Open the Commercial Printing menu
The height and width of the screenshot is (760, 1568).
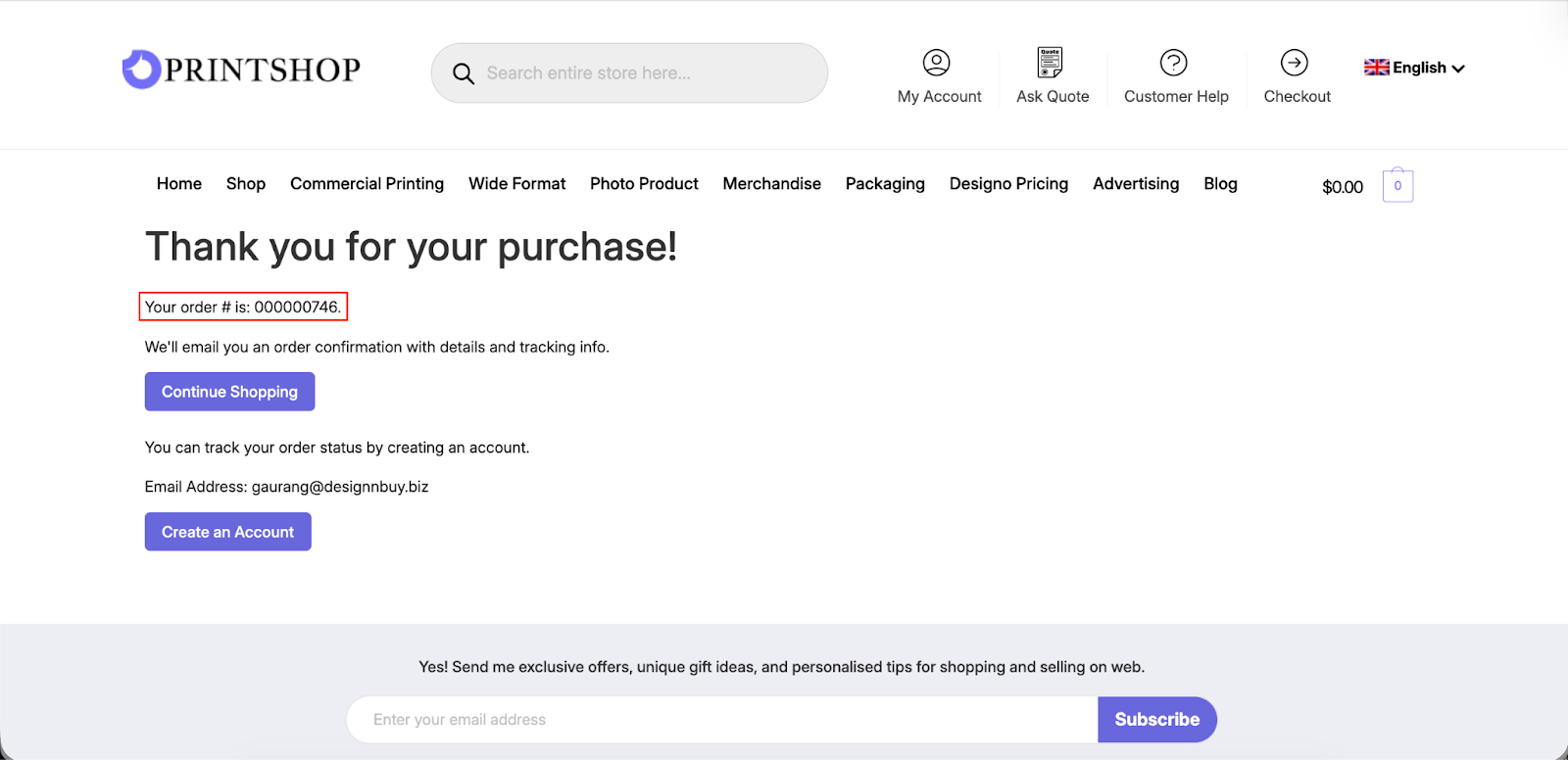click(x=367, y=184)
